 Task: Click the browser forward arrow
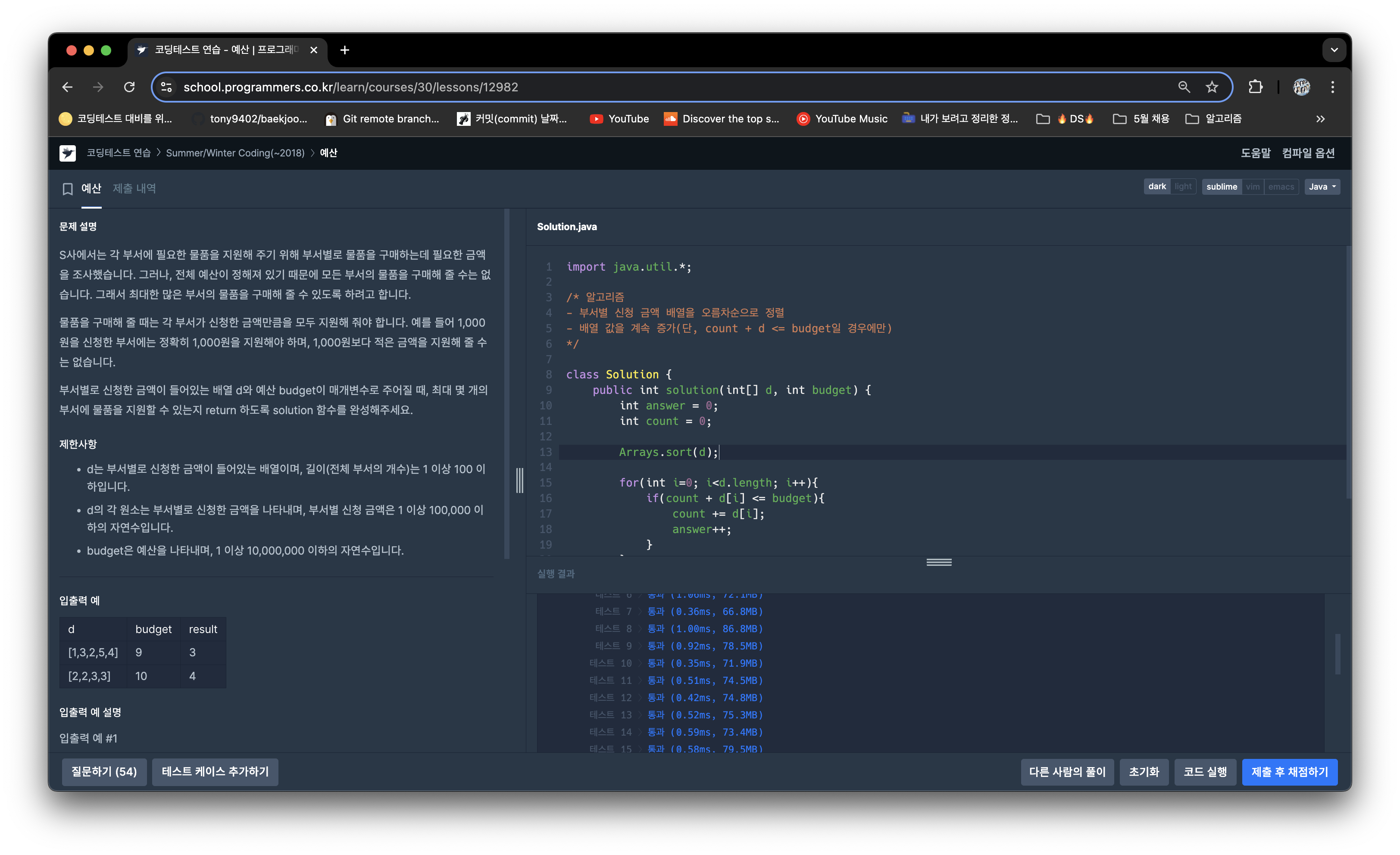point(98,87)
